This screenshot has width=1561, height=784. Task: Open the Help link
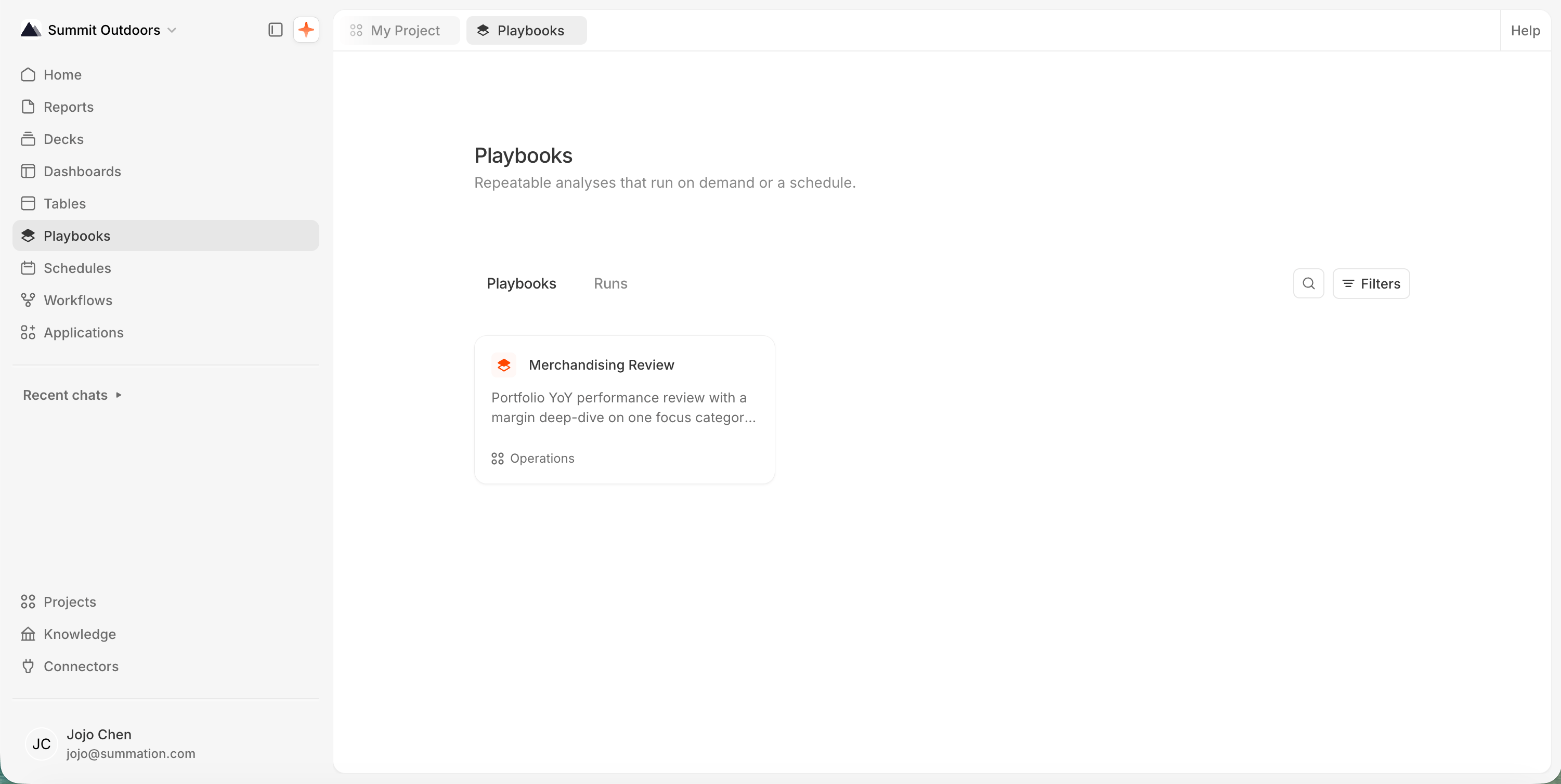click(x=1525, y=30)
